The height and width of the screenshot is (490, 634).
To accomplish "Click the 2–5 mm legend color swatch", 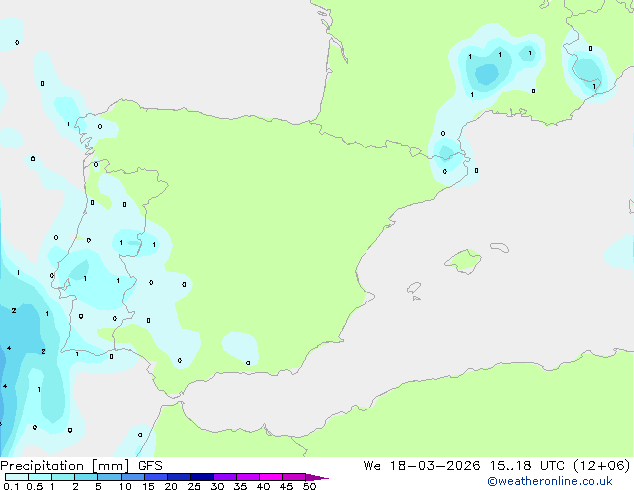I will click(86, 477).
